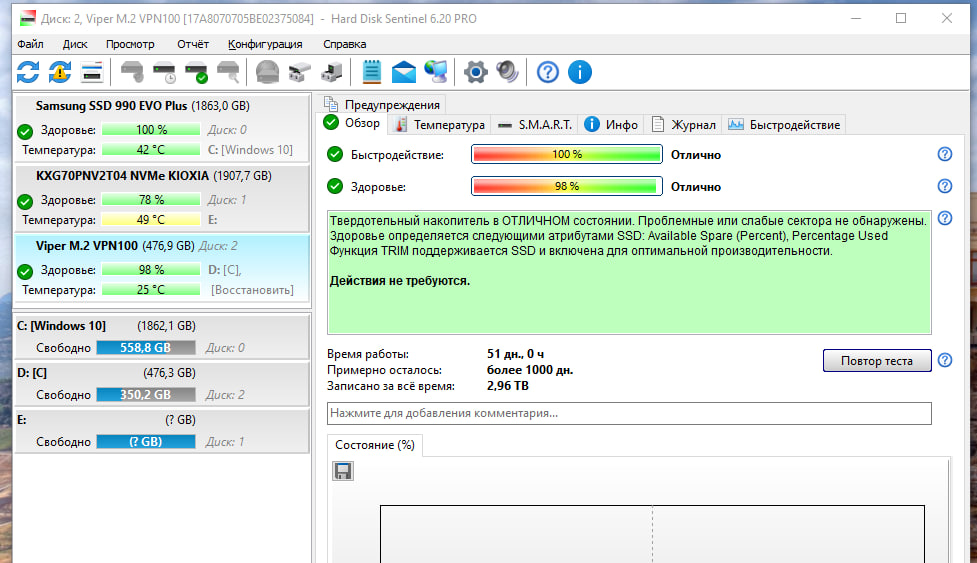Image resolution: width=977 pixels, height=563 pixels.
Task: Click the second drive tray icon
Action: click(331, 72)
